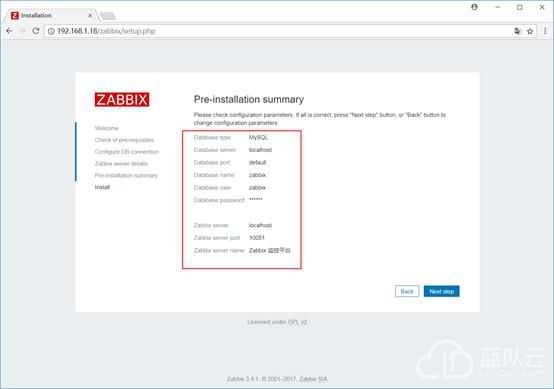The image size is (554, 389).
Task: Reload the page with the refresh icon
Action: point(36,31)
